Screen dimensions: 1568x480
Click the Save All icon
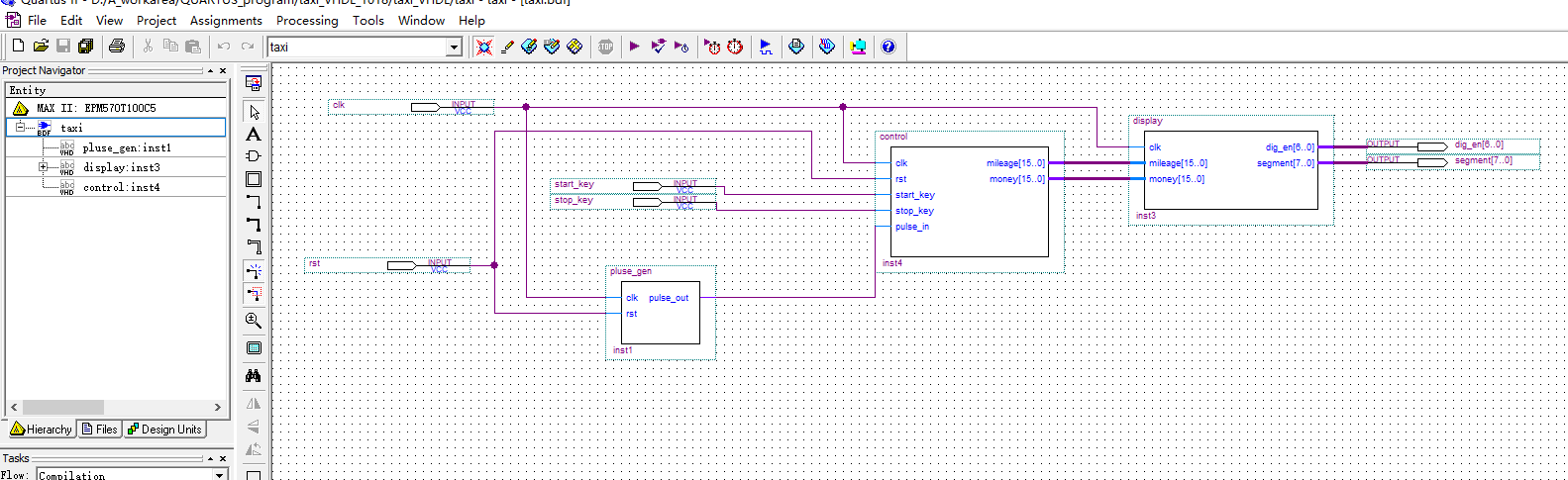(86, 46)
